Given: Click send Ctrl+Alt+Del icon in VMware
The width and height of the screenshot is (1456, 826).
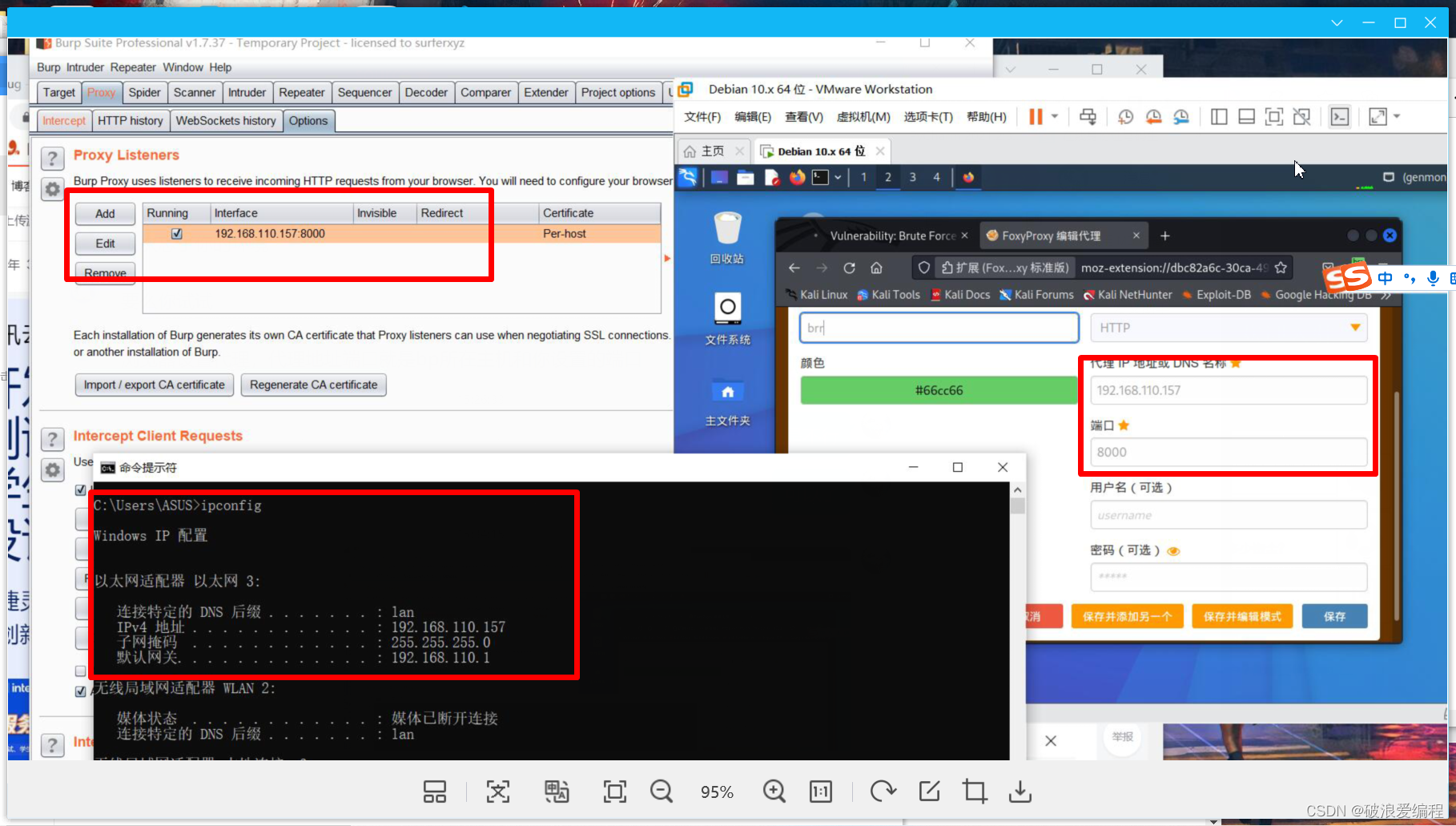Looking at the screenshot, I should (1088, 117).
